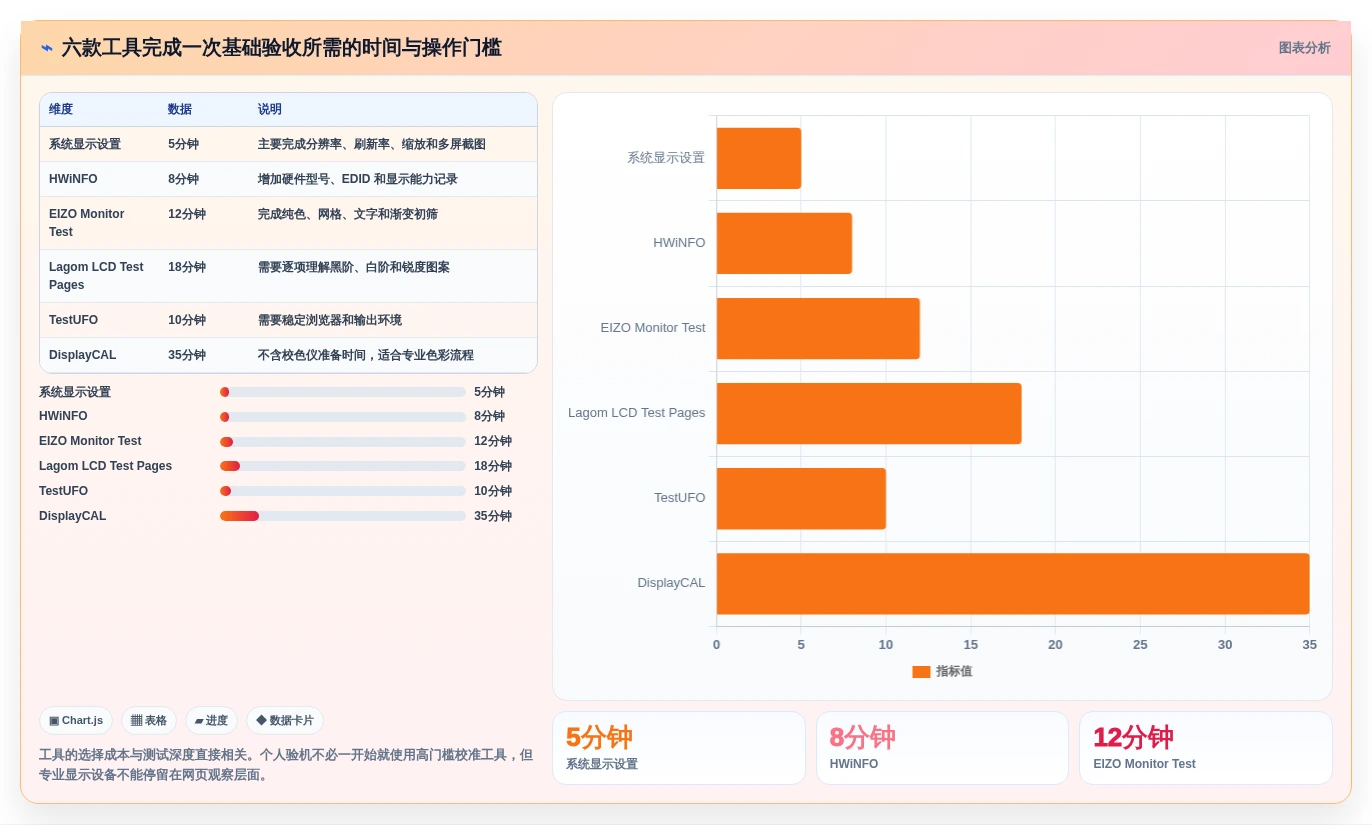Click the page title 六款工具完成一次基础验收所需的时间与操作门槛
The image size is (1372, 825).
tap(282, 48)
